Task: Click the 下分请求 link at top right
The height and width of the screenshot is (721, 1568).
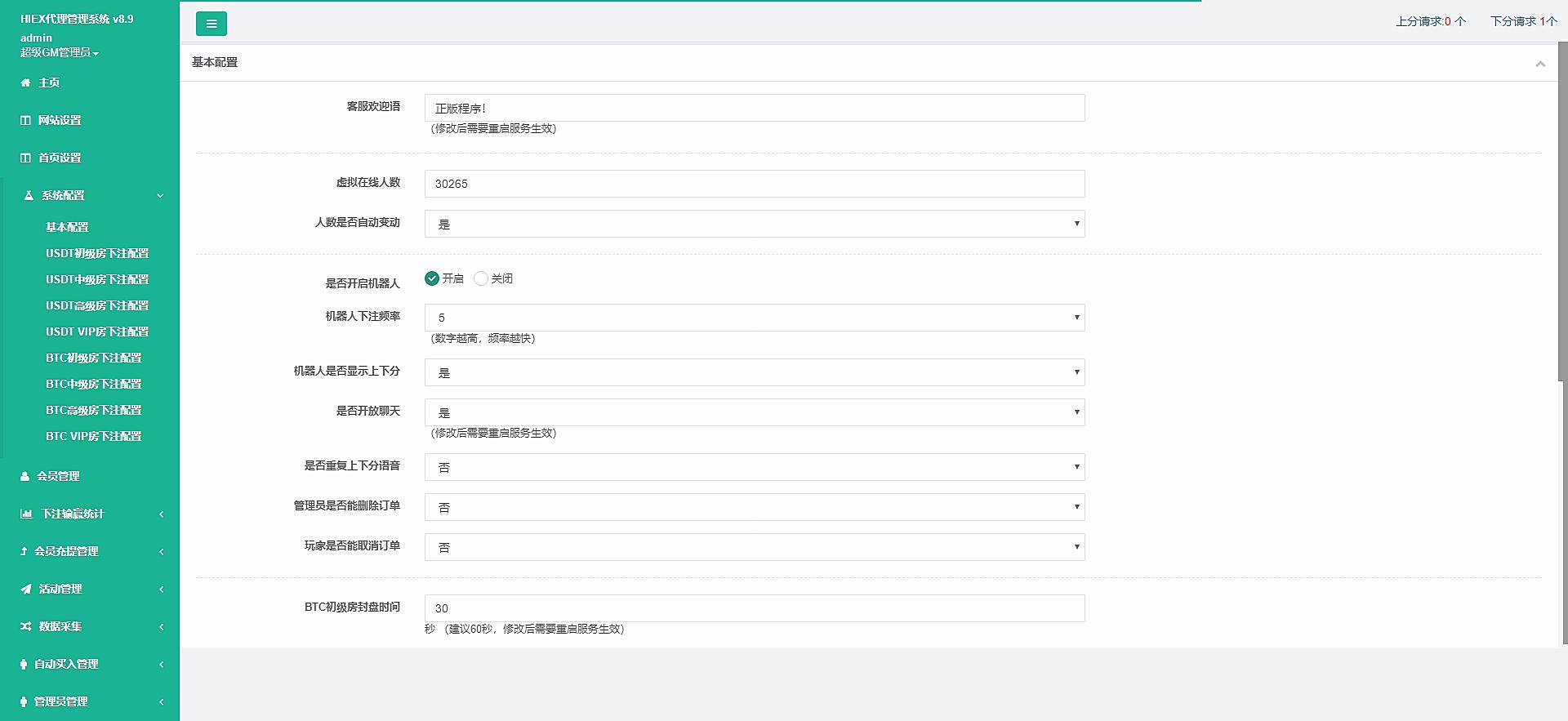Action: click(x=1523, y=21)
